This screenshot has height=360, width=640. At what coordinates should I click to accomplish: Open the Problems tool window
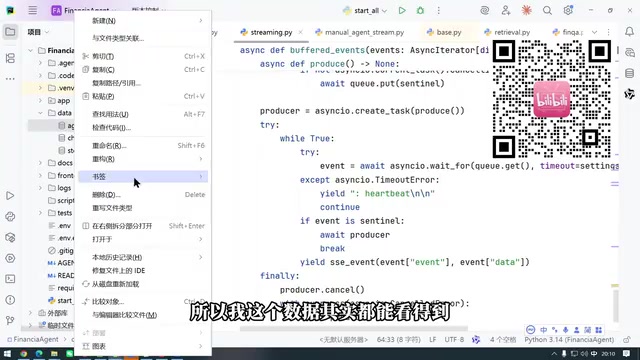(x=10, y=300)
